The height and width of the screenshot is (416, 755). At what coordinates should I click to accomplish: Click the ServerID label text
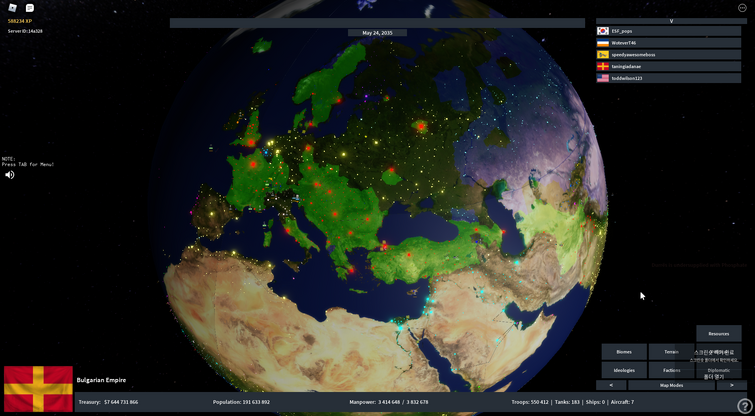pyautogui.click(x=25, y=31)
